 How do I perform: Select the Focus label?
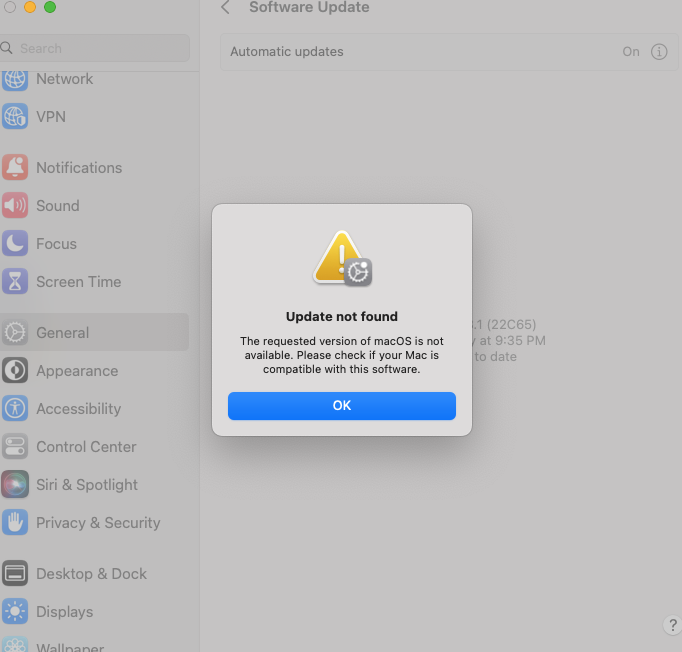click(x=57, y=244)
